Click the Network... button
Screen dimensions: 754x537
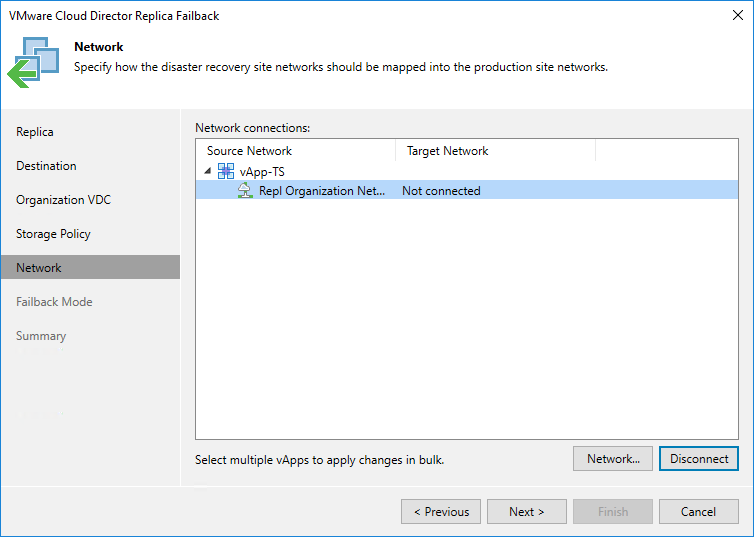(x=613, y=459)
